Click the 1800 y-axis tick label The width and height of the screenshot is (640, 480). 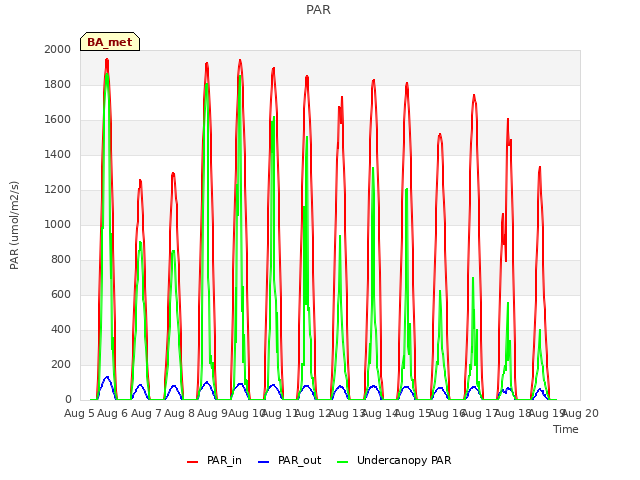coord(58,84)
